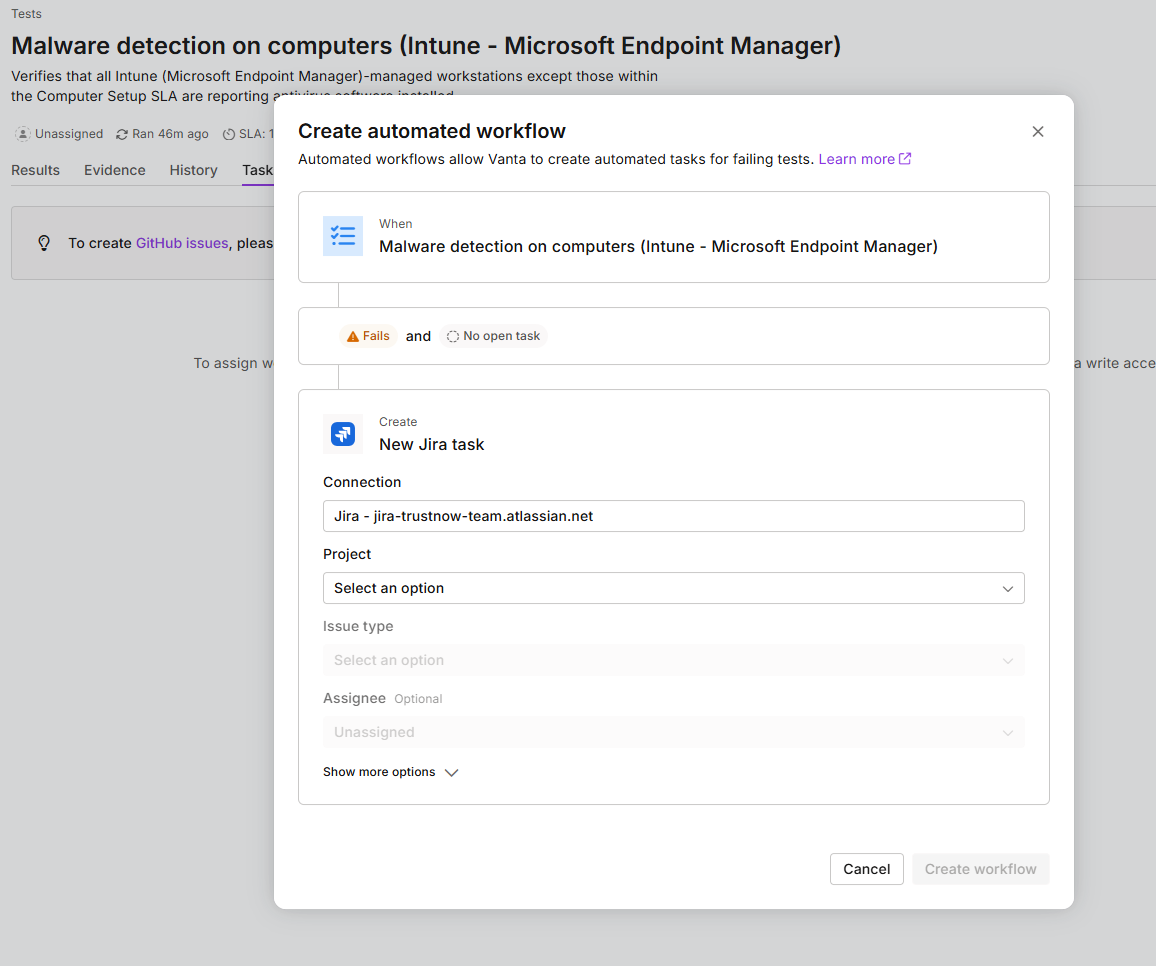This screenshot has width=1156, height=966.
Task: Click the Connection input field
Action: 673,516
